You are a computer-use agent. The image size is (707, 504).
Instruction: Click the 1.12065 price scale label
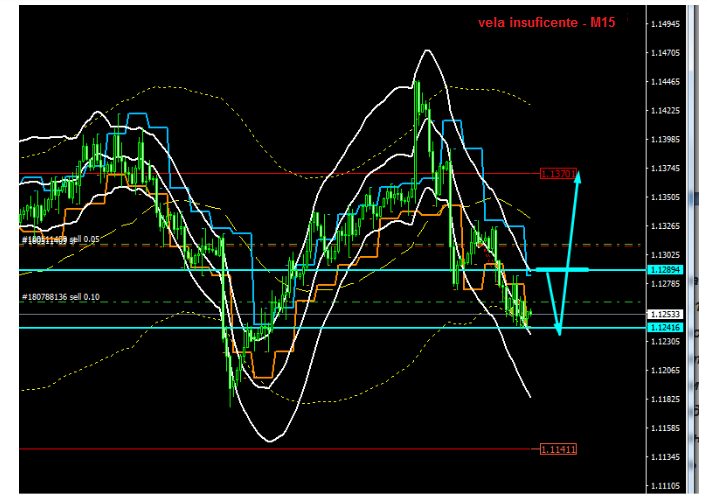click(x=665, y=371)
